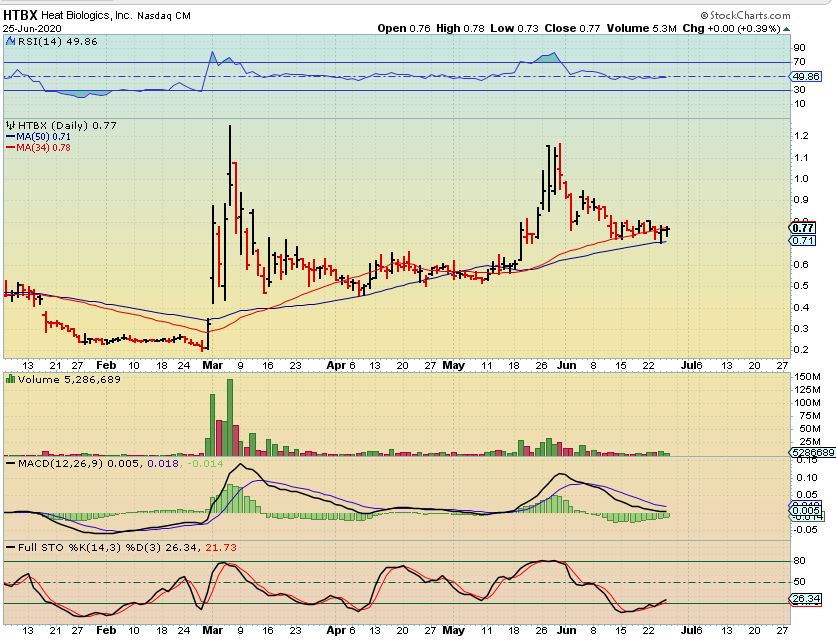Image resolution: width=836 pixels, height=641 pixels.
Task: Click the StockCharts.com watermark logo
Action: [745, 15]
